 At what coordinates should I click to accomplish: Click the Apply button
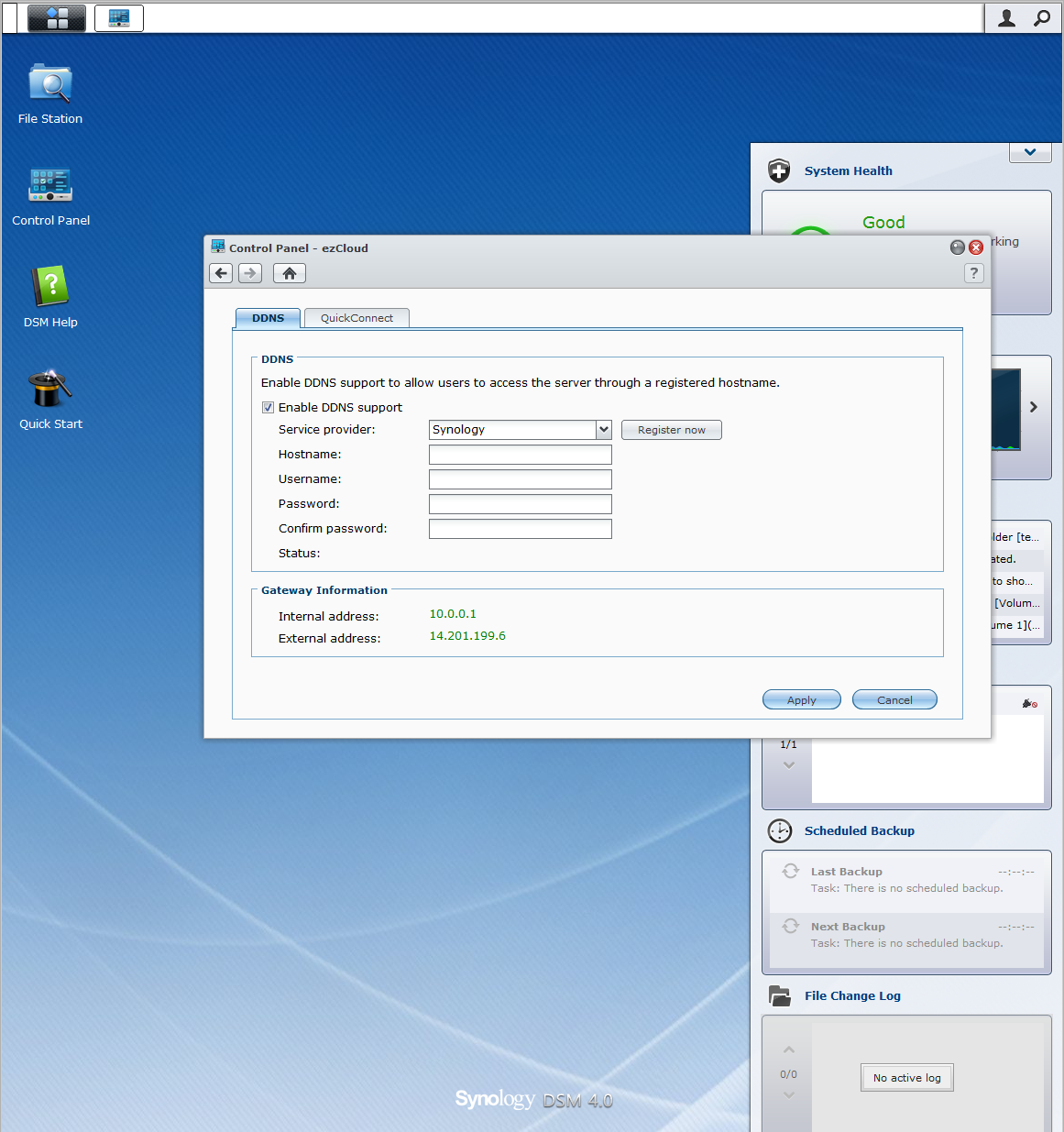pos(802,699)
